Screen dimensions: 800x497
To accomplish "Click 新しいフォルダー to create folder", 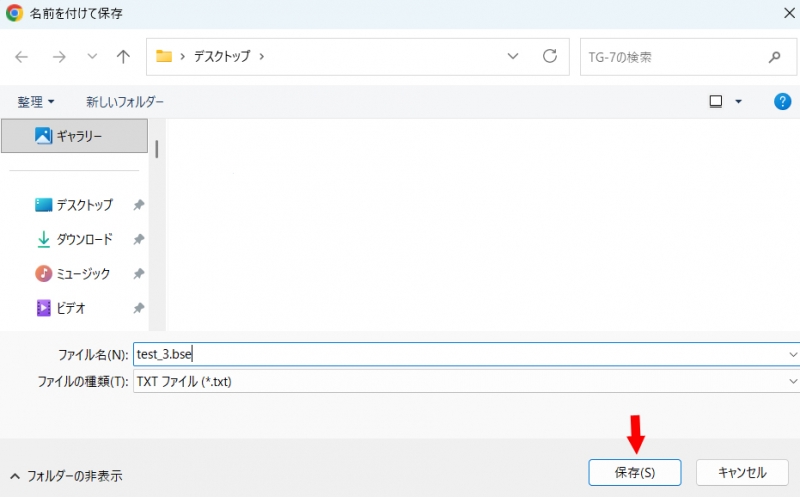I will (125, 102).
